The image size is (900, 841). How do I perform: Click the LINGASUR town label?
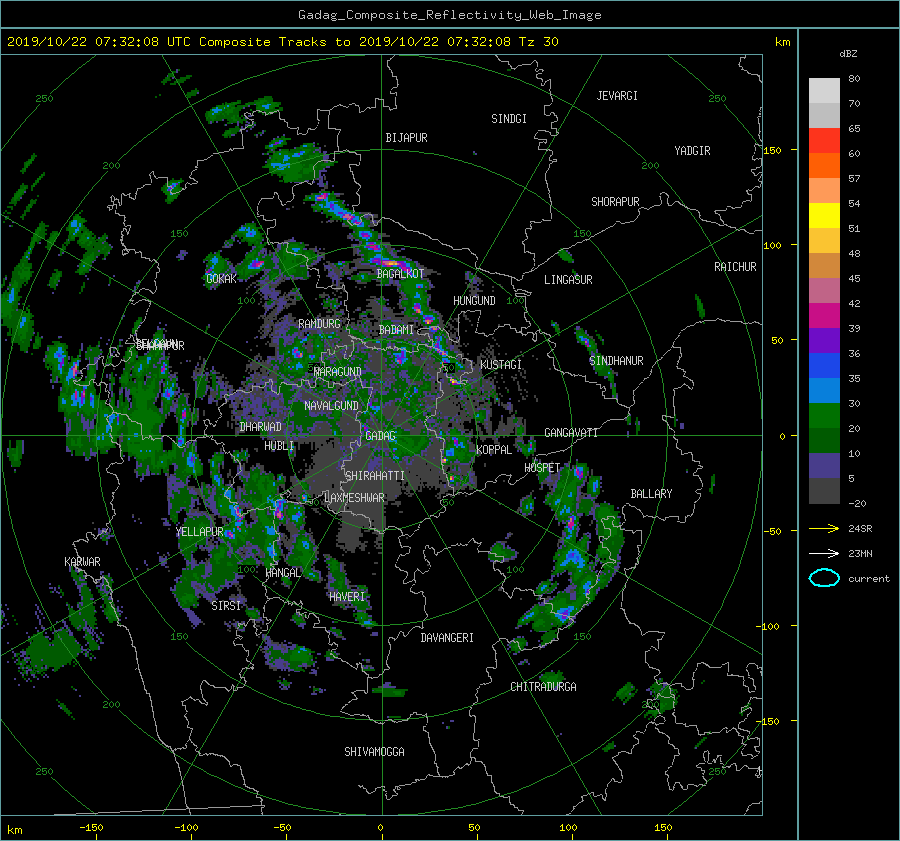click(x=568, y=280)
